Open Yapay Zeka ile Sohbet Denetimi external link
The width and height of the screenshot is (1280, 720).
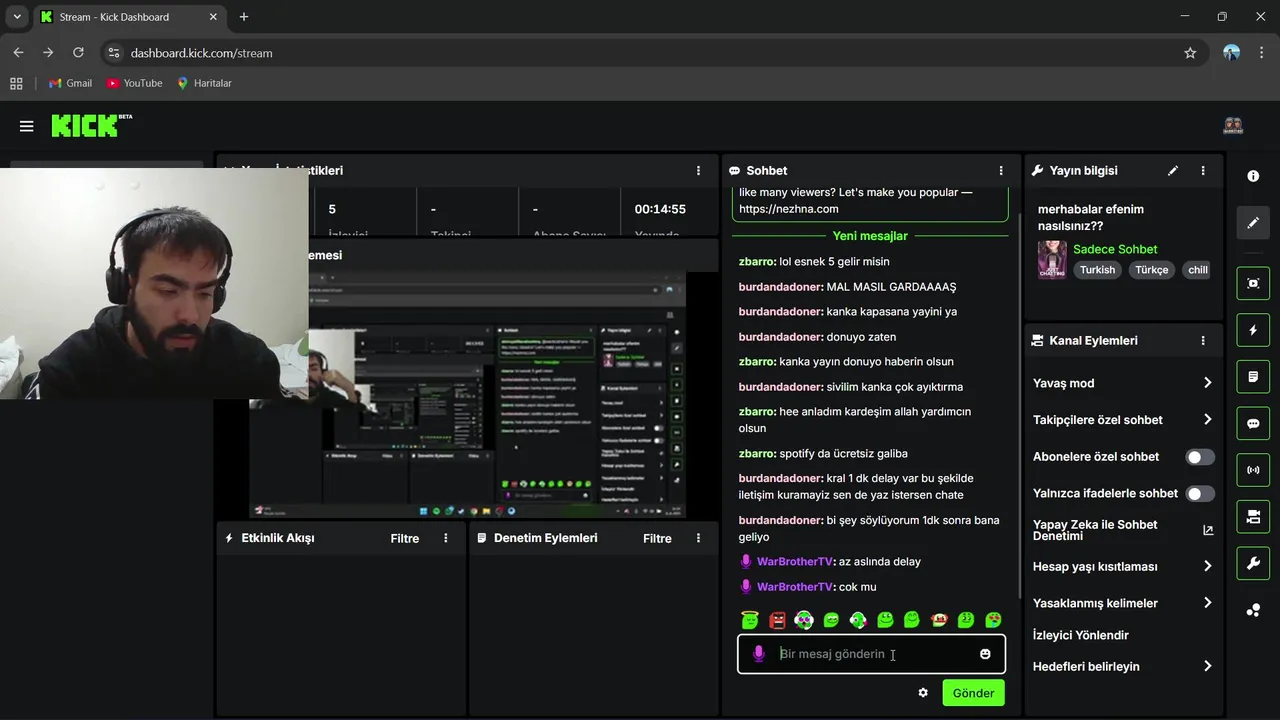pos(1208,530)
